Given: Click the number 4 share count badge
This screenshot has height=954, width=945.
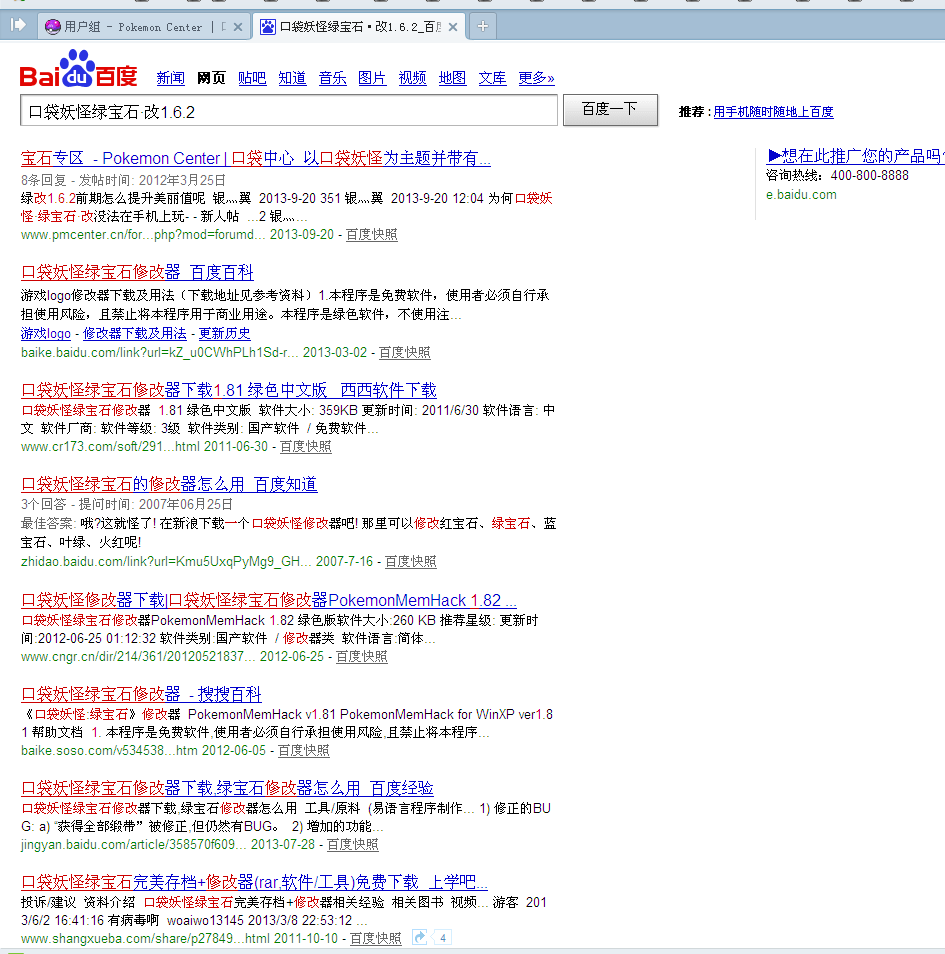Looking at the screenshot, I should coord(443,938).
